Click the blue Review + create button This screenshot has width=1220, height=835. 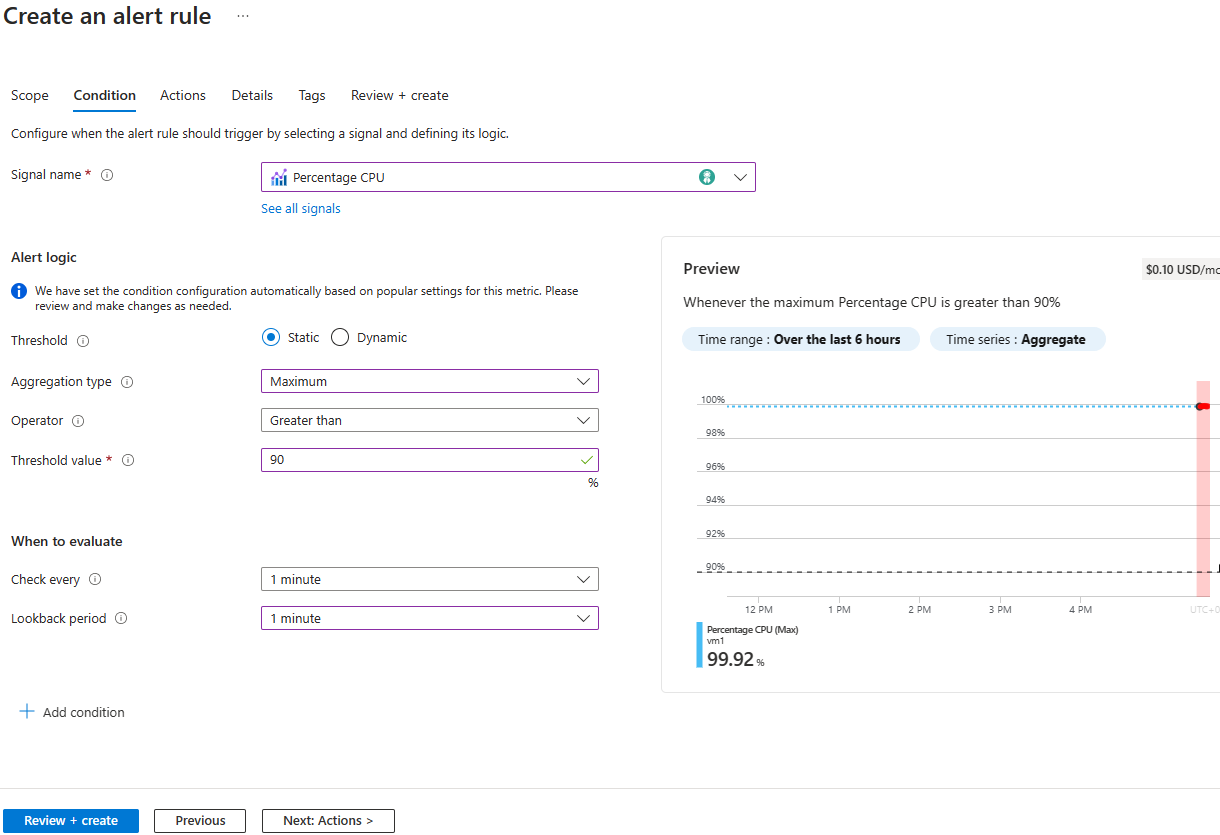[71, 820]
